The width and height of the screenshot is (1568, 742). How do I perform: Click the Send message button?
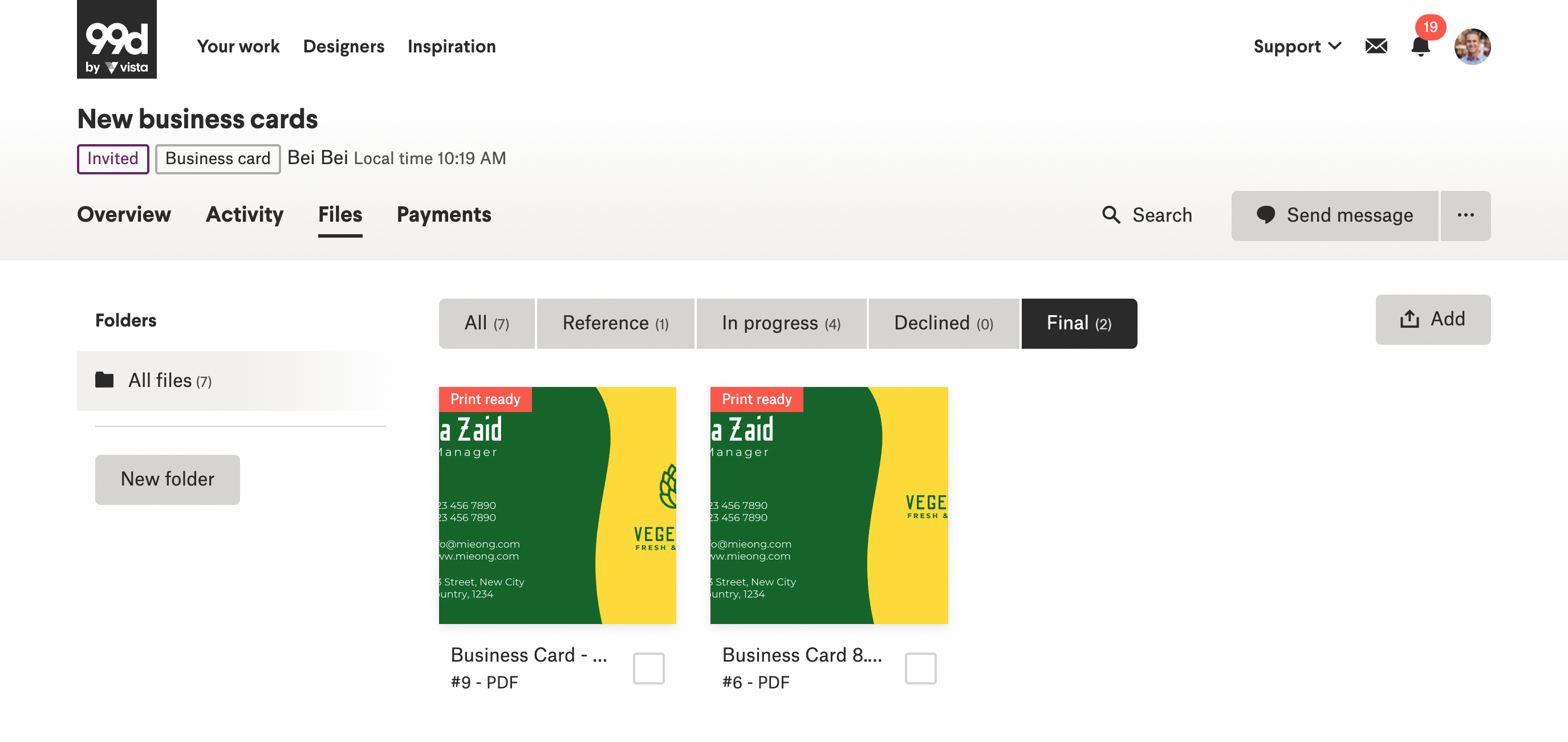point(1334,215)
